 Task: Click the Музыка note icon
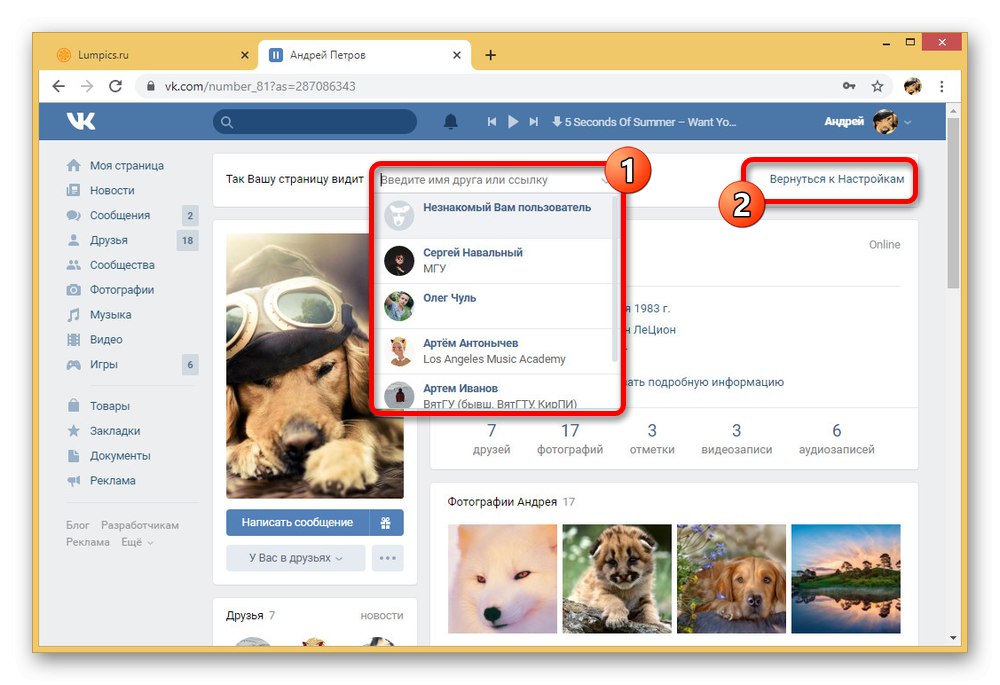pyautogui.click(x=74, y=315)
